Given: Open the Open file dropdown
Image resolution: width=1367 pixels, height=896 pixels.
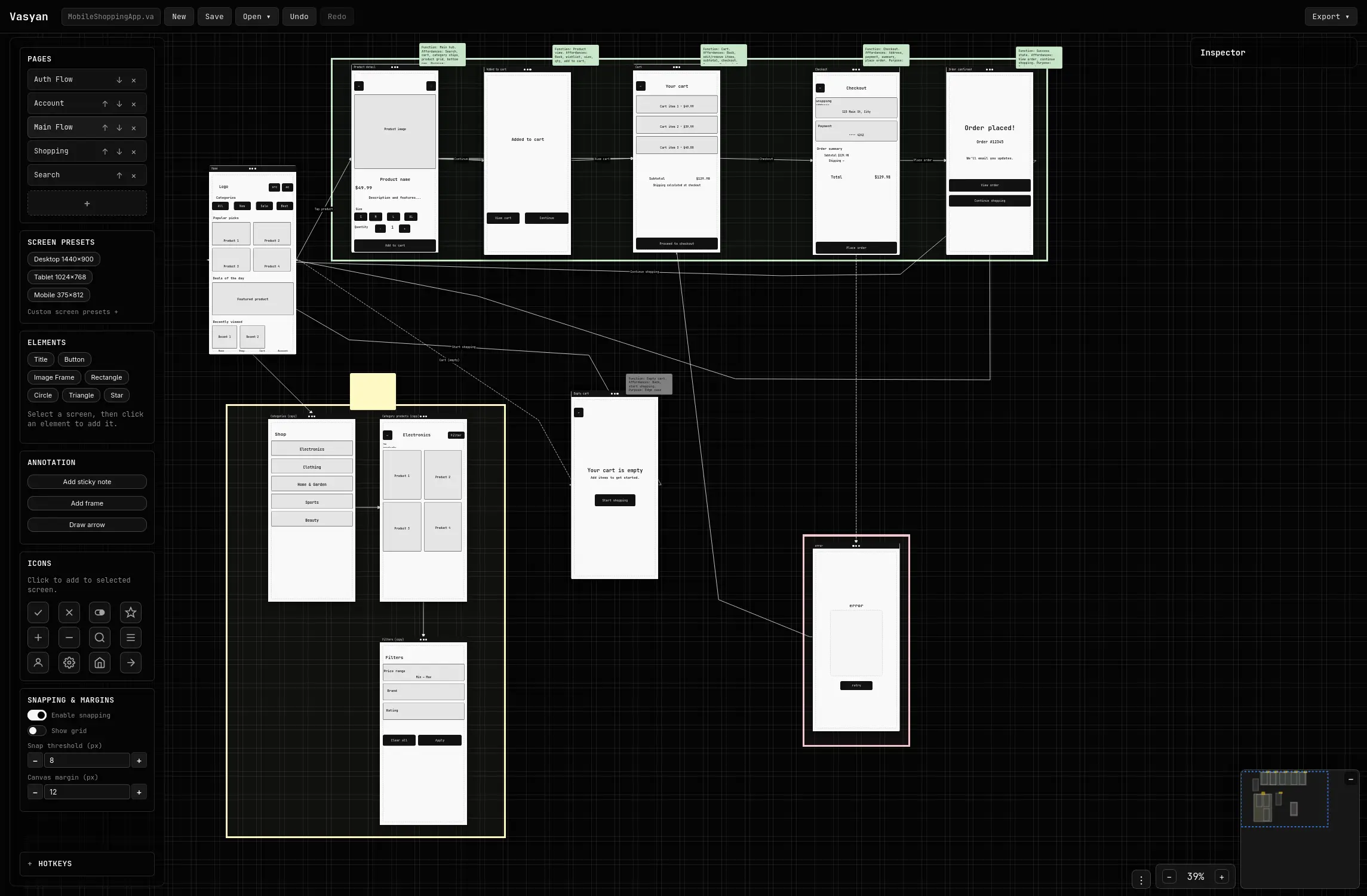Looking at the screenshot, I should point(256,16).
